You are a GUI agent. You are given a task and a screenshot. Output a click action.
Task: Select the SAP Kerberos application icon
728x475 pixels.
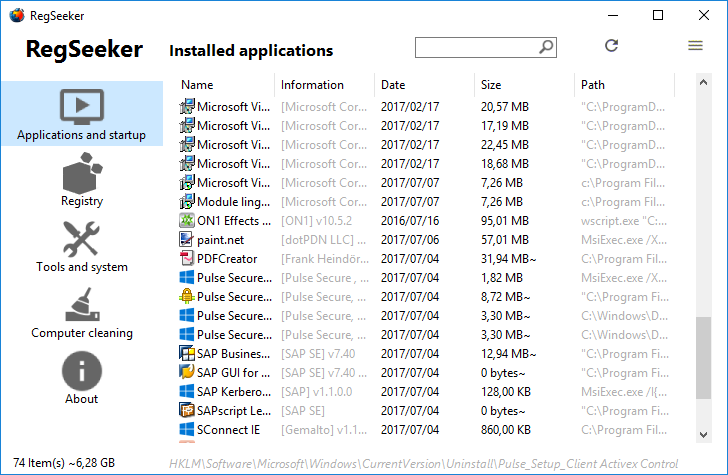click(187, 391)
